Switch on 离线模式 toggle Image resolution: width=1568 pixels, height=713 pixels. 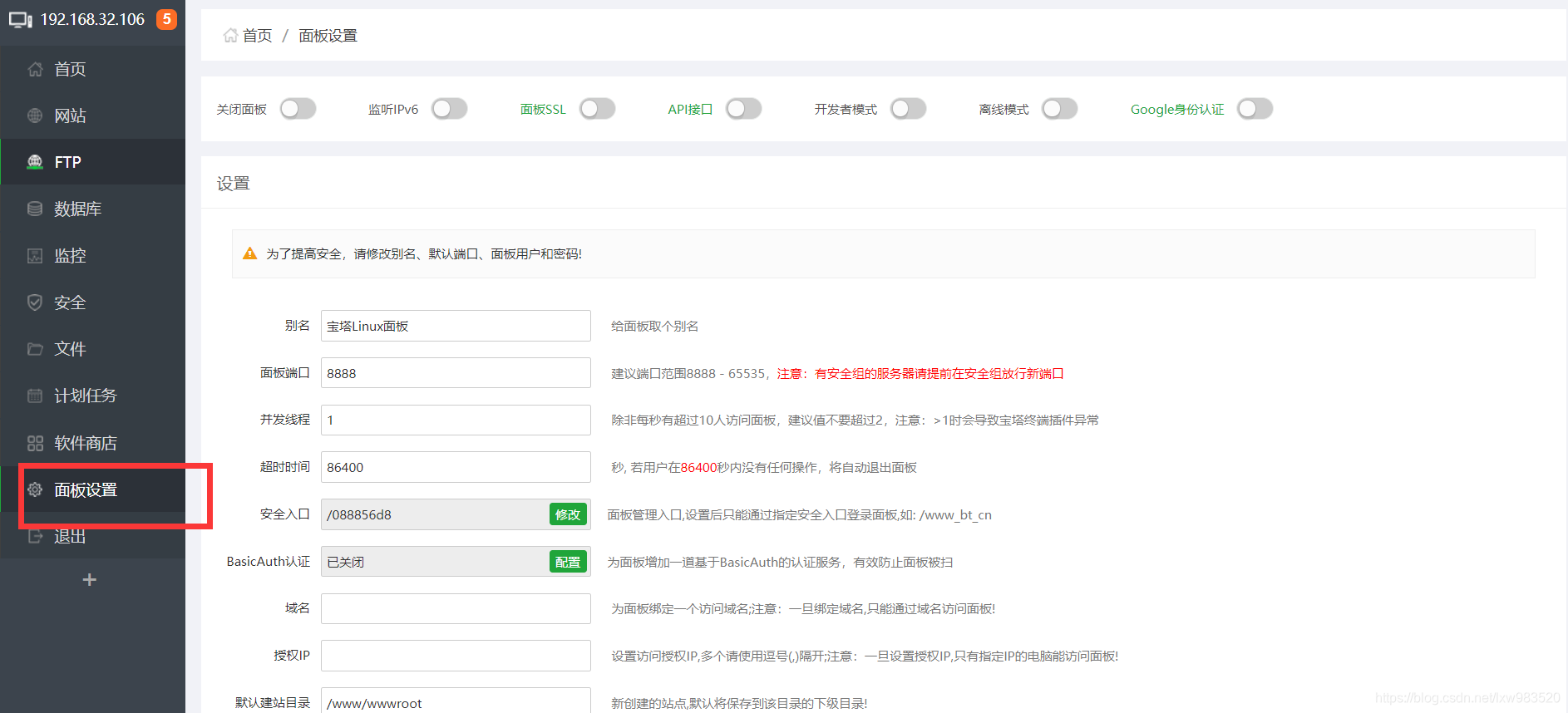click(1059, 109)
